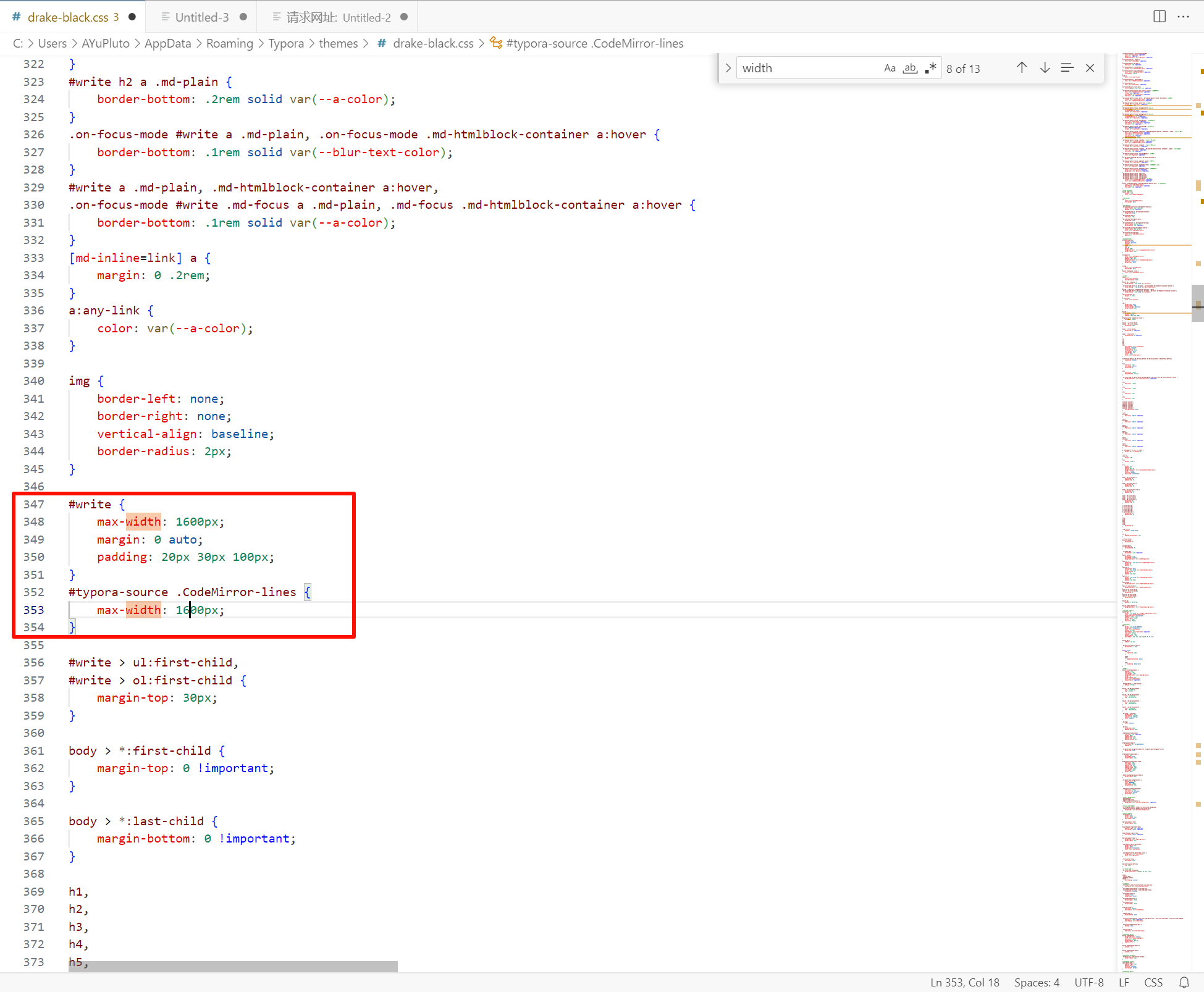Click unsaved dot on Untitled-3 tab
The height and width of the screenshot is (992, 1204).
pyautogui.click(x=243, y=17)
